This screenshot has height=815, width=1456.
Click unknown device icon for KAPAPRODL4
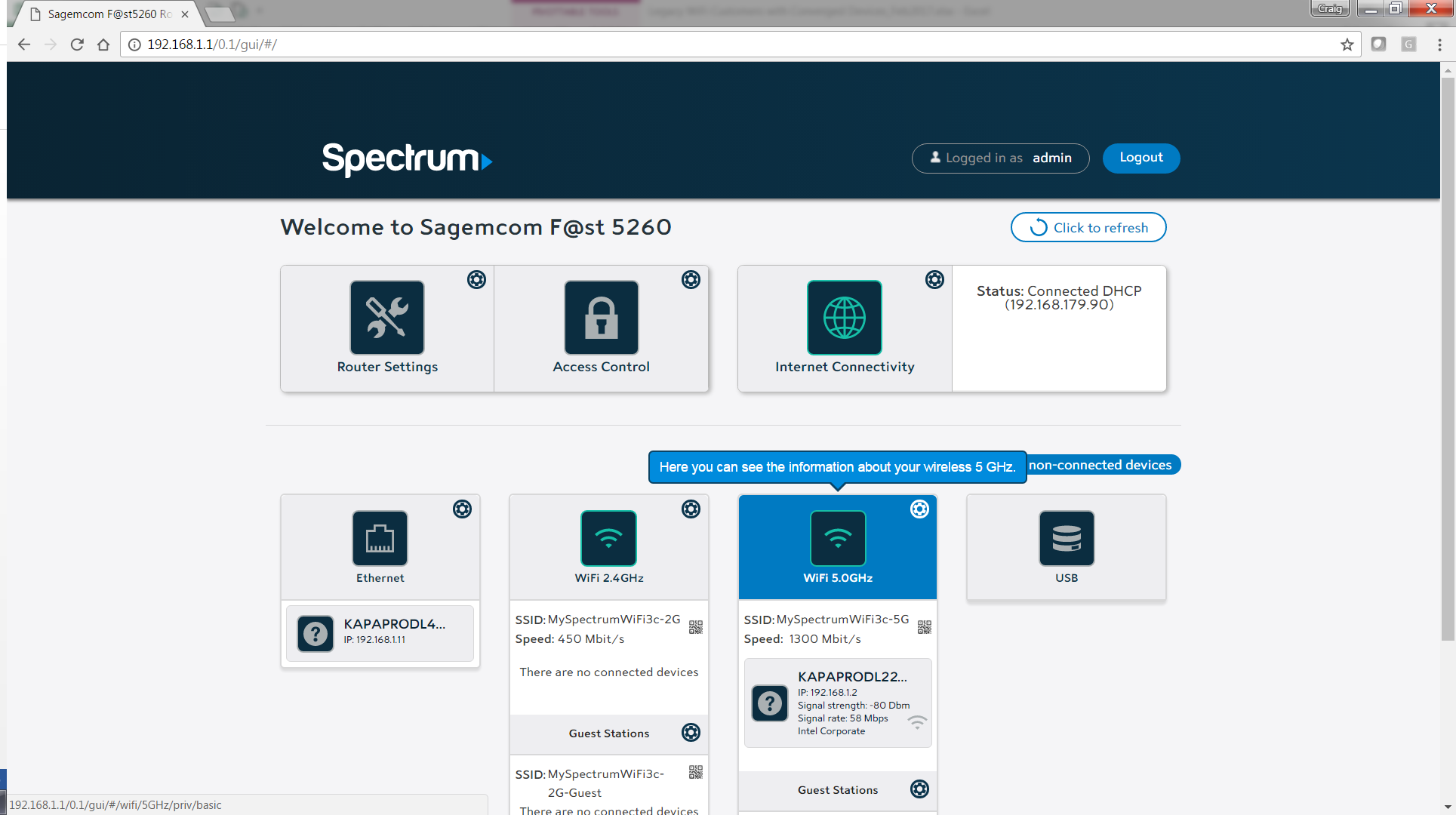316,634
